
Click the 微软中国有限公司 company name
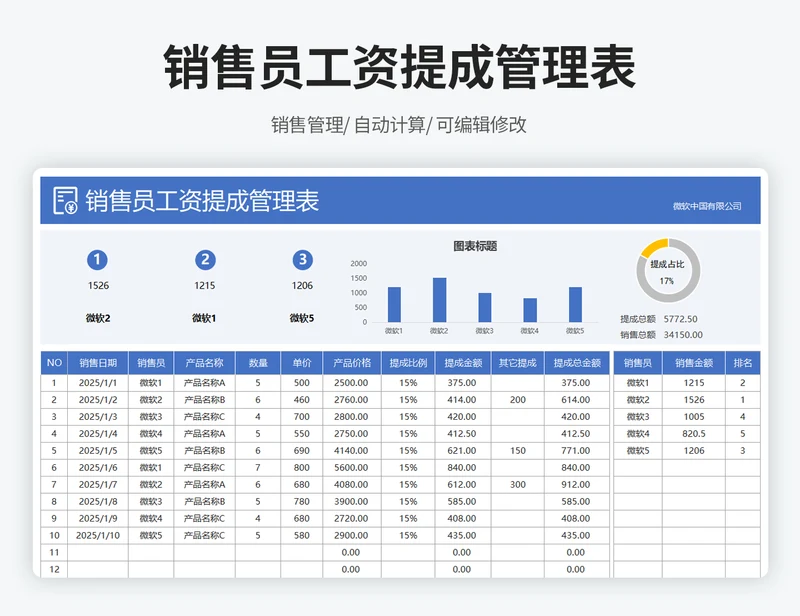[x=707, y=206]
